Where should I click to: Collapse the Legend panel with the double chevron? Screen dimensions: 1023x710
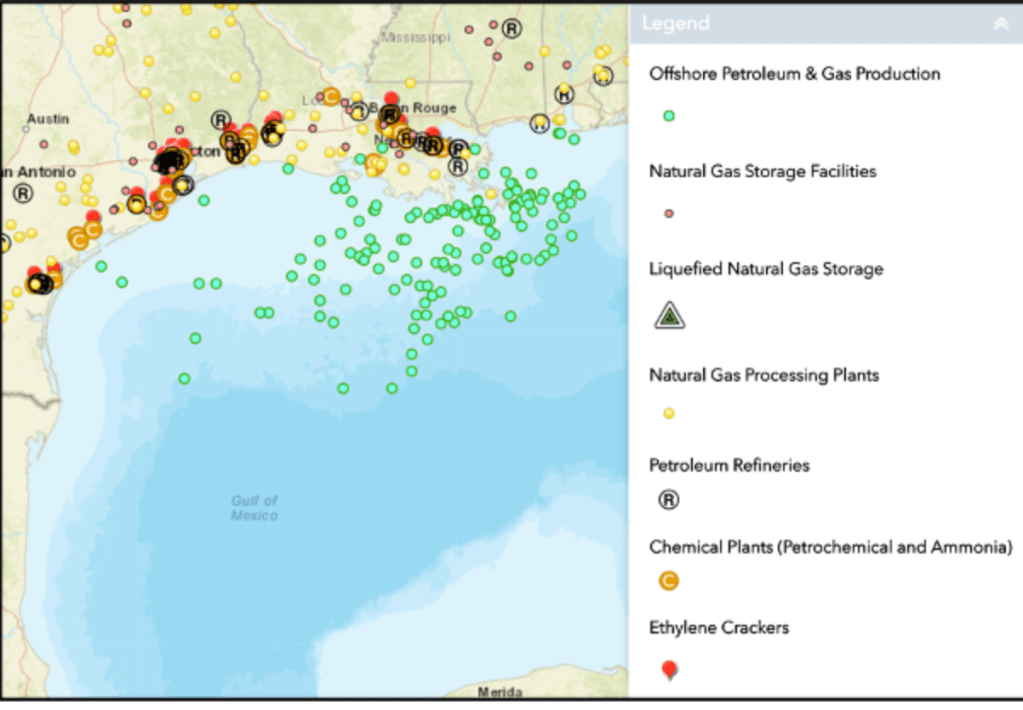(1000, 24)
